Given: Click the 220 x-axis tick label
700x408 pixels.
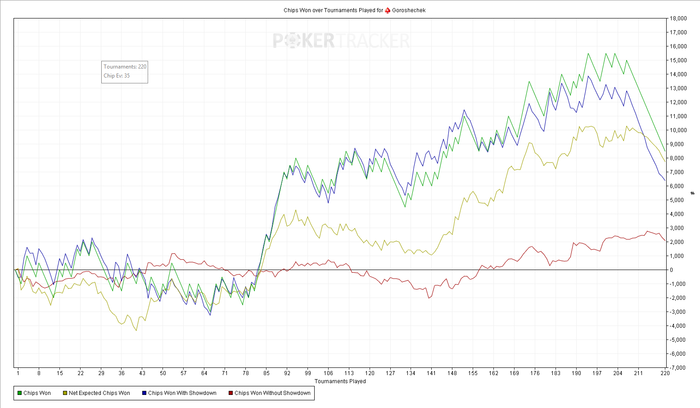Looking at the screenshot, I should [x=665, y=373].
